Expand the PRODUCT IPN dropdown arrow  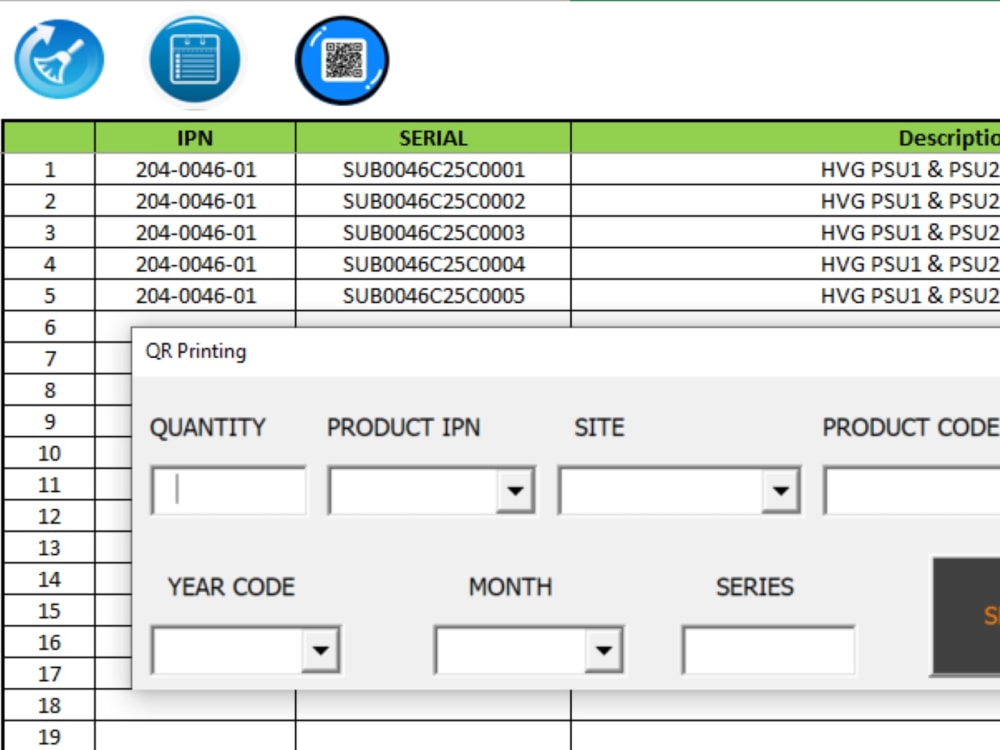click(515, 490)
